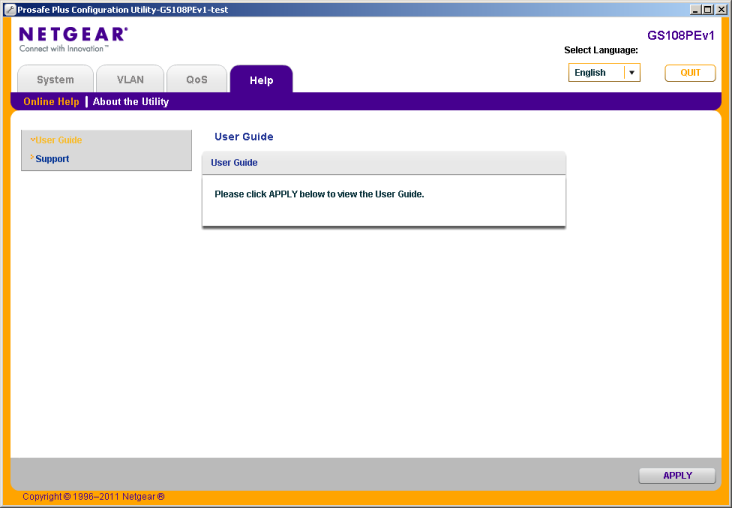Click the QUIT button

[x=690, y=73]
